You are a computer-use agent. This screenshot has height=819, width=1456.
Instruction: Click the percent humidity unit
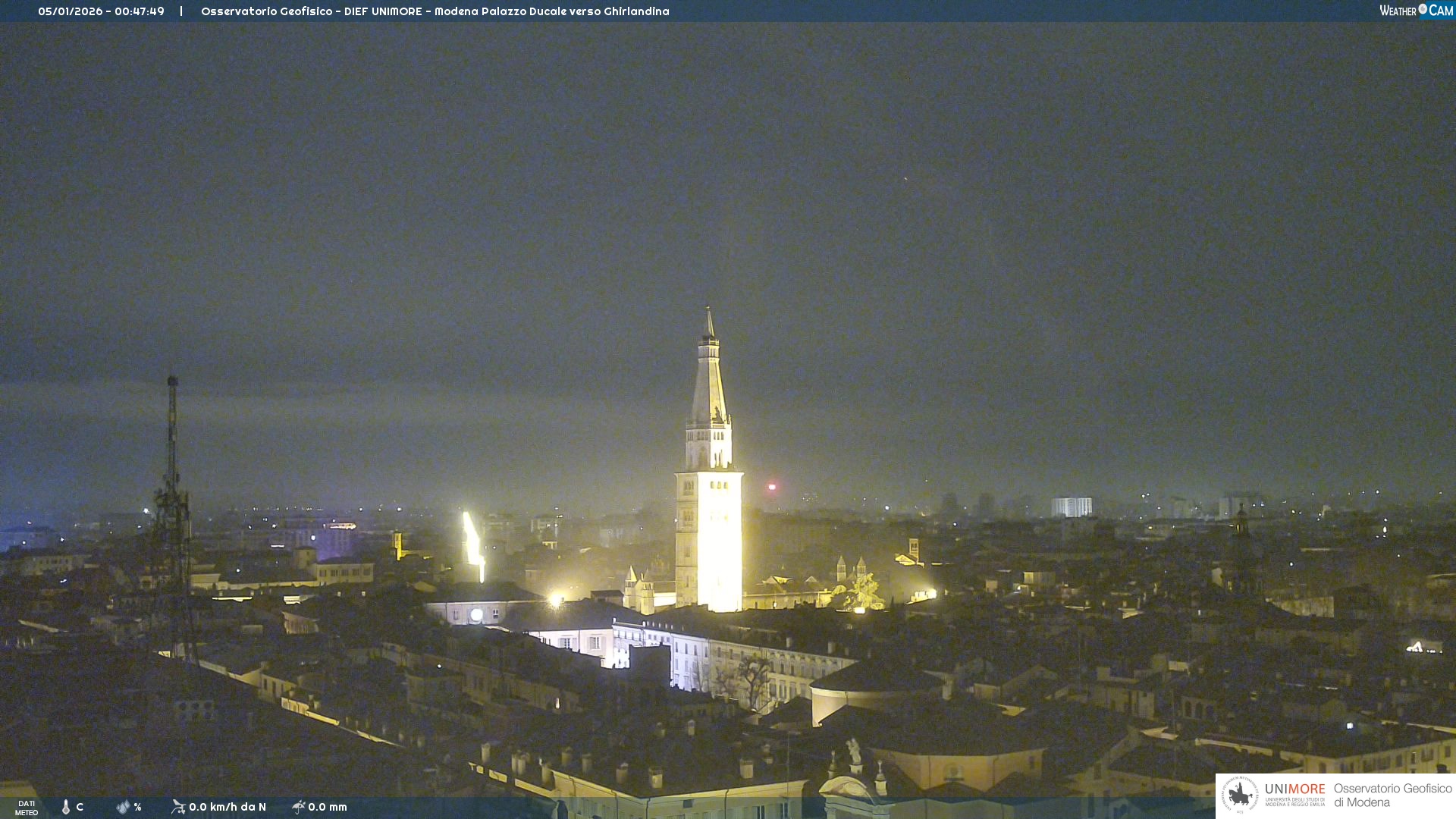pyautogui.click(x=137, y=807)
